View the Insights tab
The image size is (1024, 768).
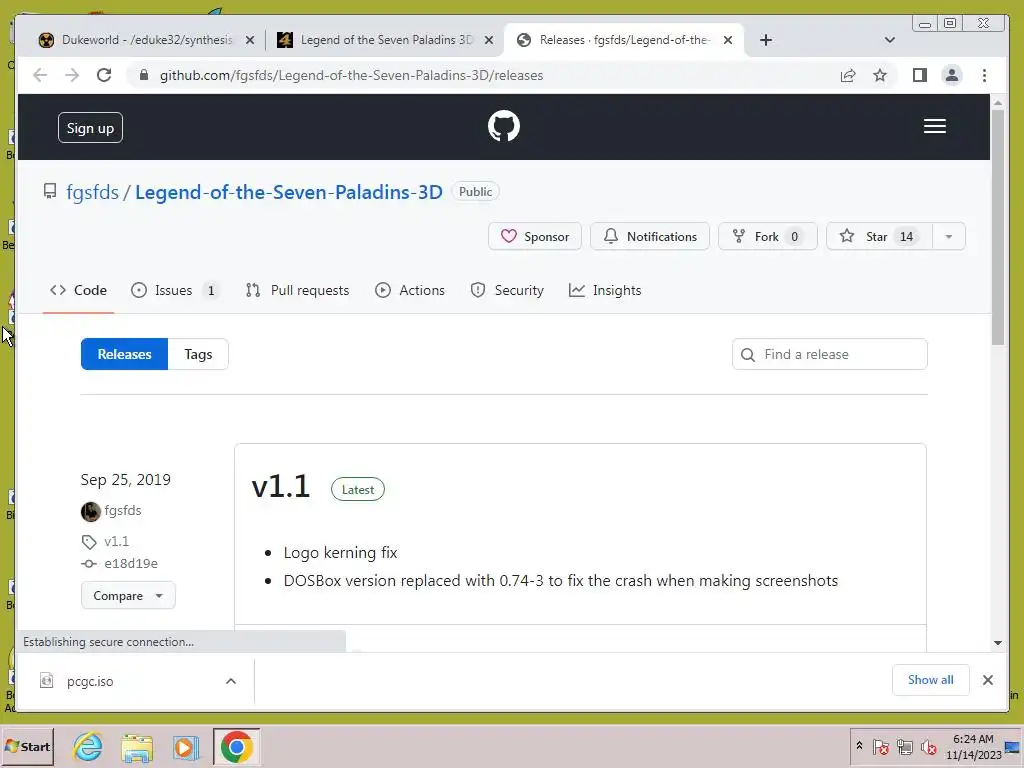[605, 291]
